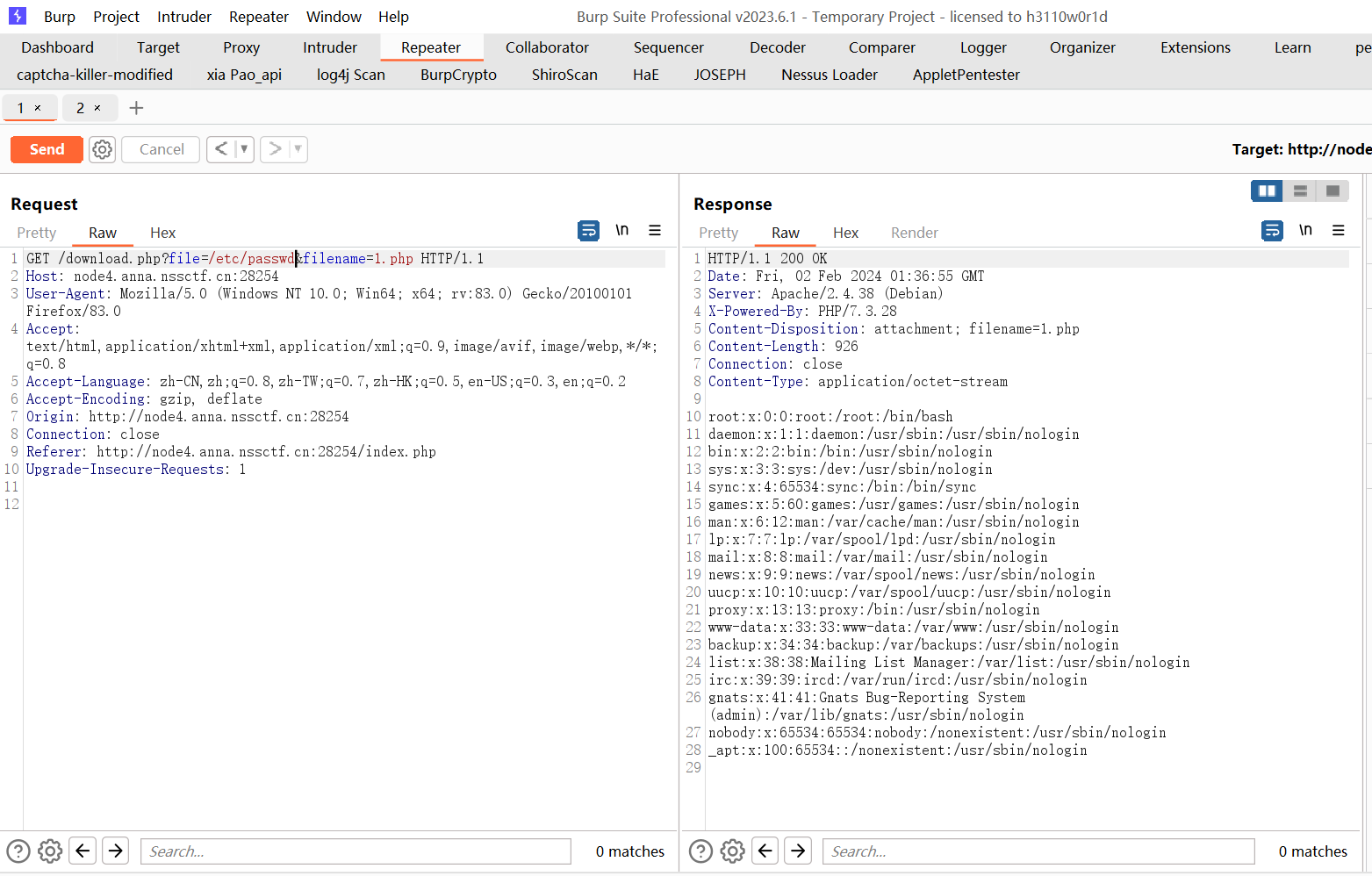This screenshot has height=876, width=1372.
Task: Switch to the Collaborator tab
Action: coord(547,47)
